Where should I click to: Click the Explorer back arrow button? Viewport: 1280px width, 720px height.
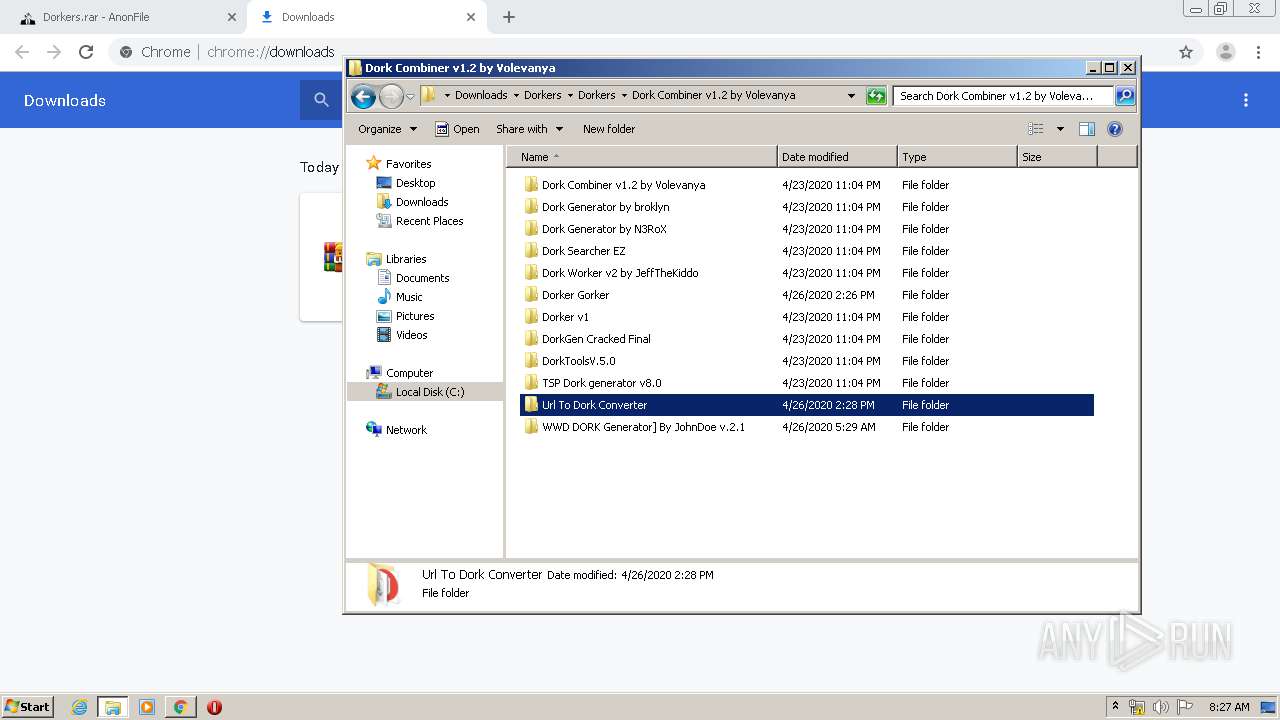click(x=363, y=96)
